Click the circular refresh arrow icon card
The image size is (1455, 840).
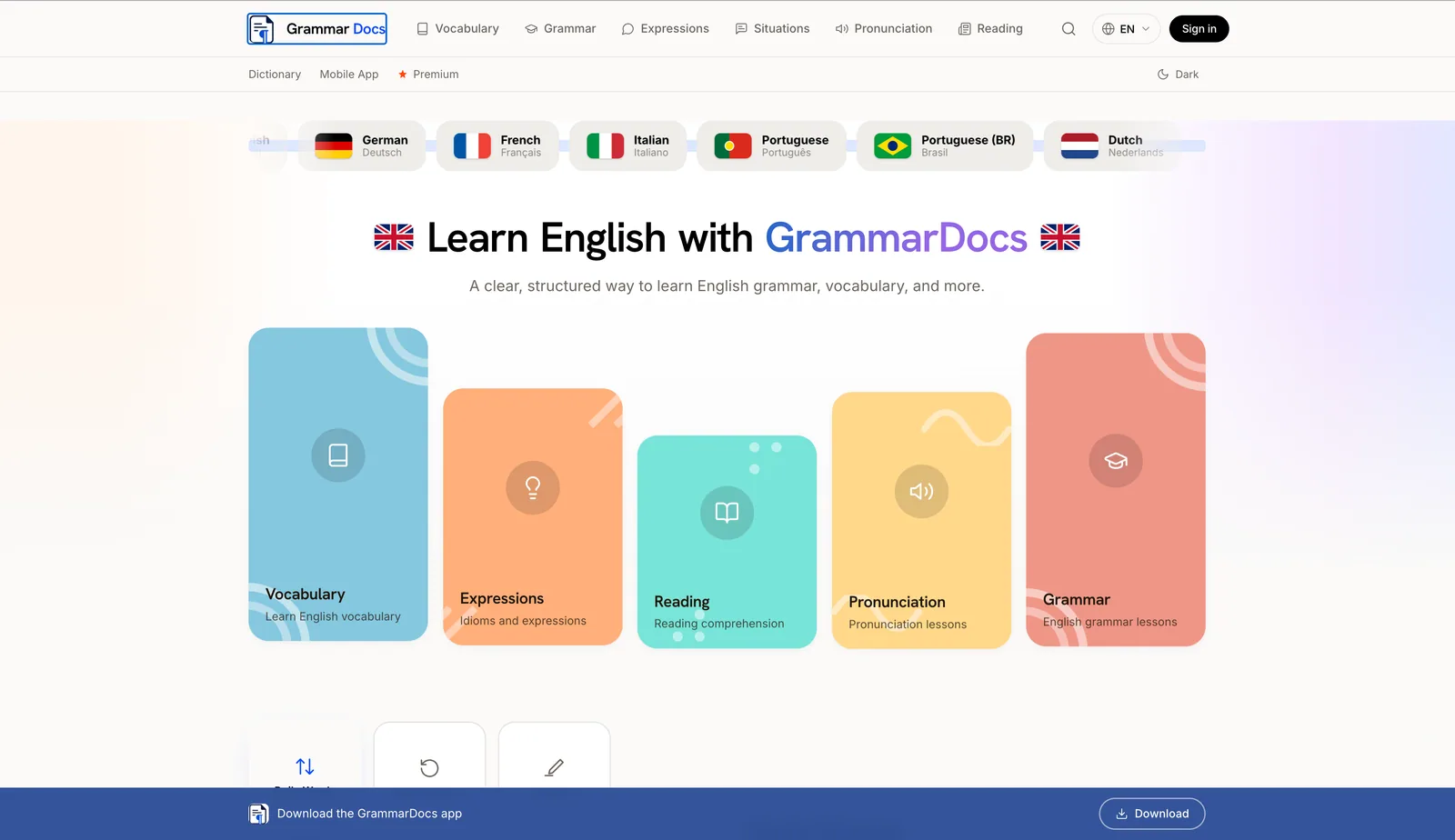[x=429, y=755]
